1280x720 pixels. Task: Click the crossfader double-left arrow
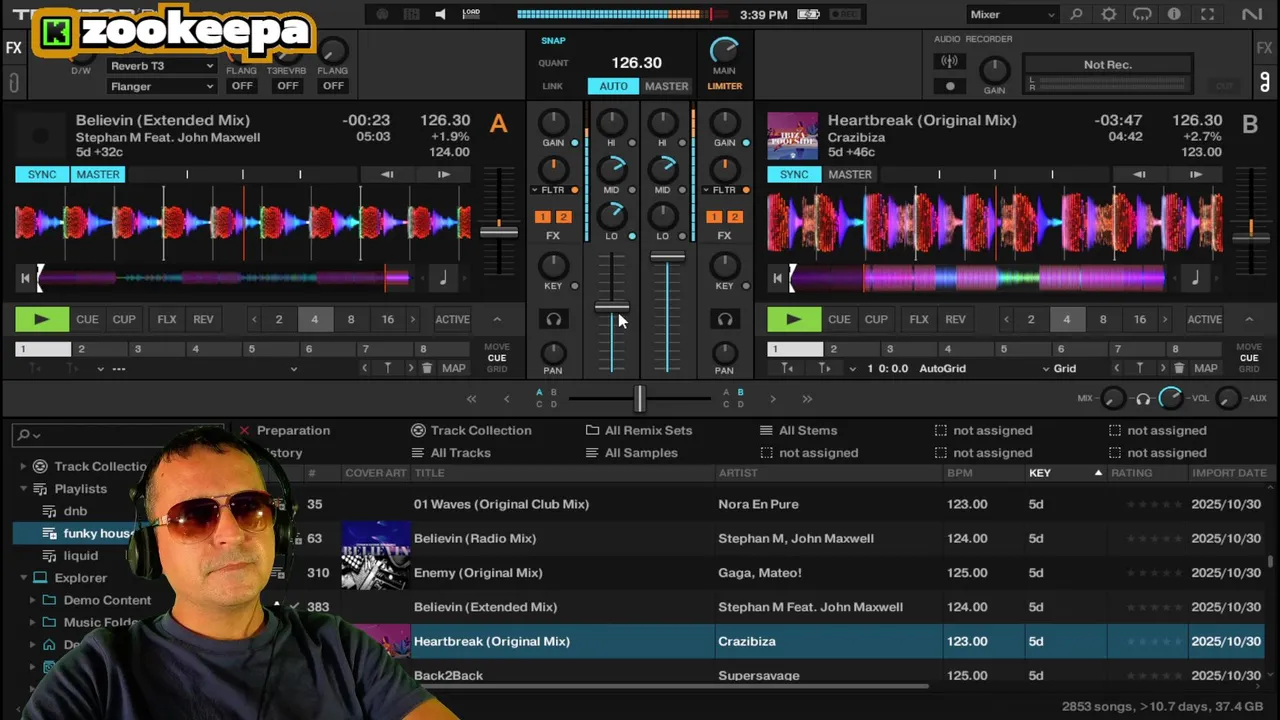click(472, 399)
